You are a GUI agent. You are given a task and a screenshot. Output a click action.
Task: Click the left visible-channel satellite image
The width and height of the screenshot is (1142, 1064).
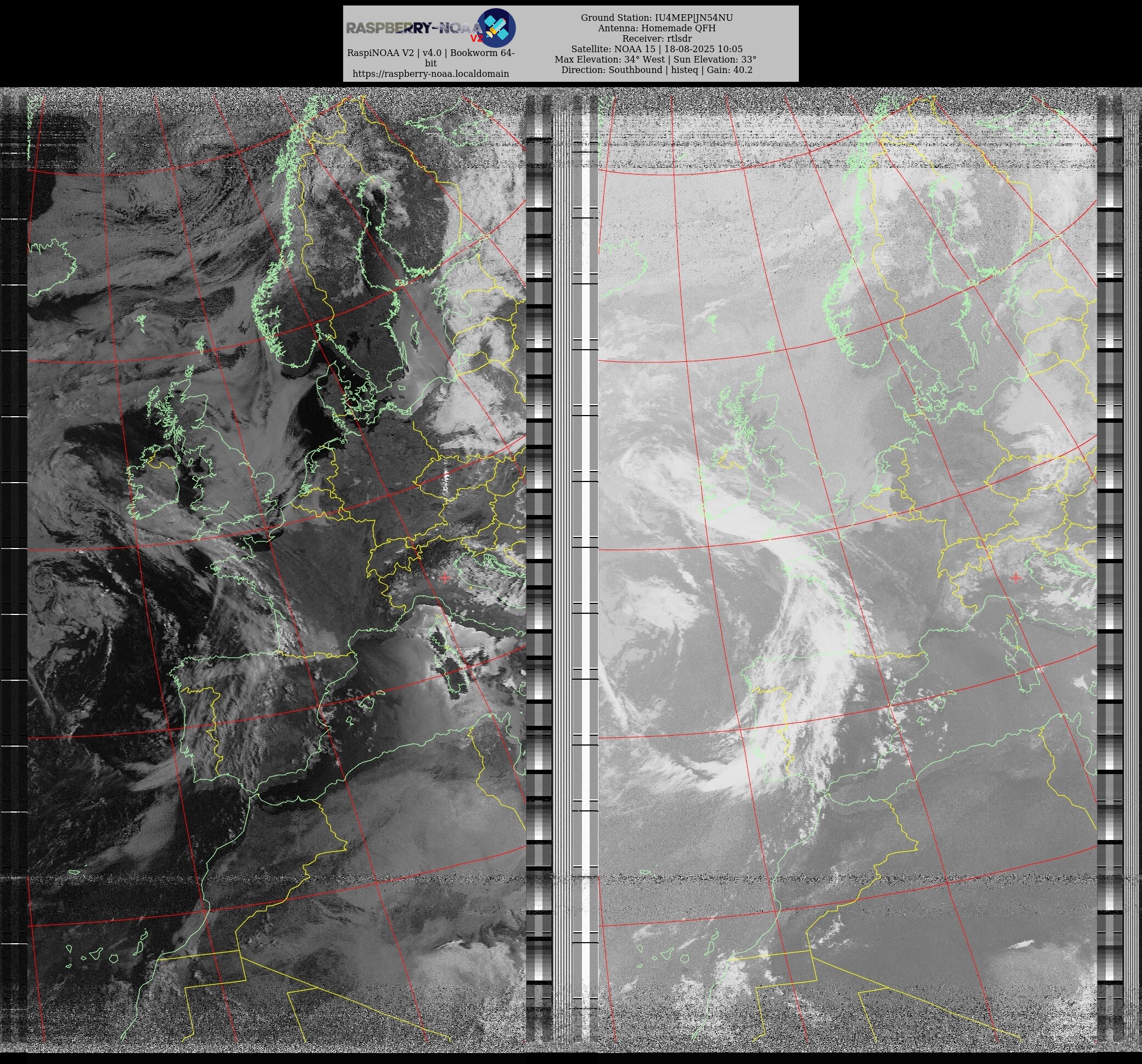coord(276,569)
